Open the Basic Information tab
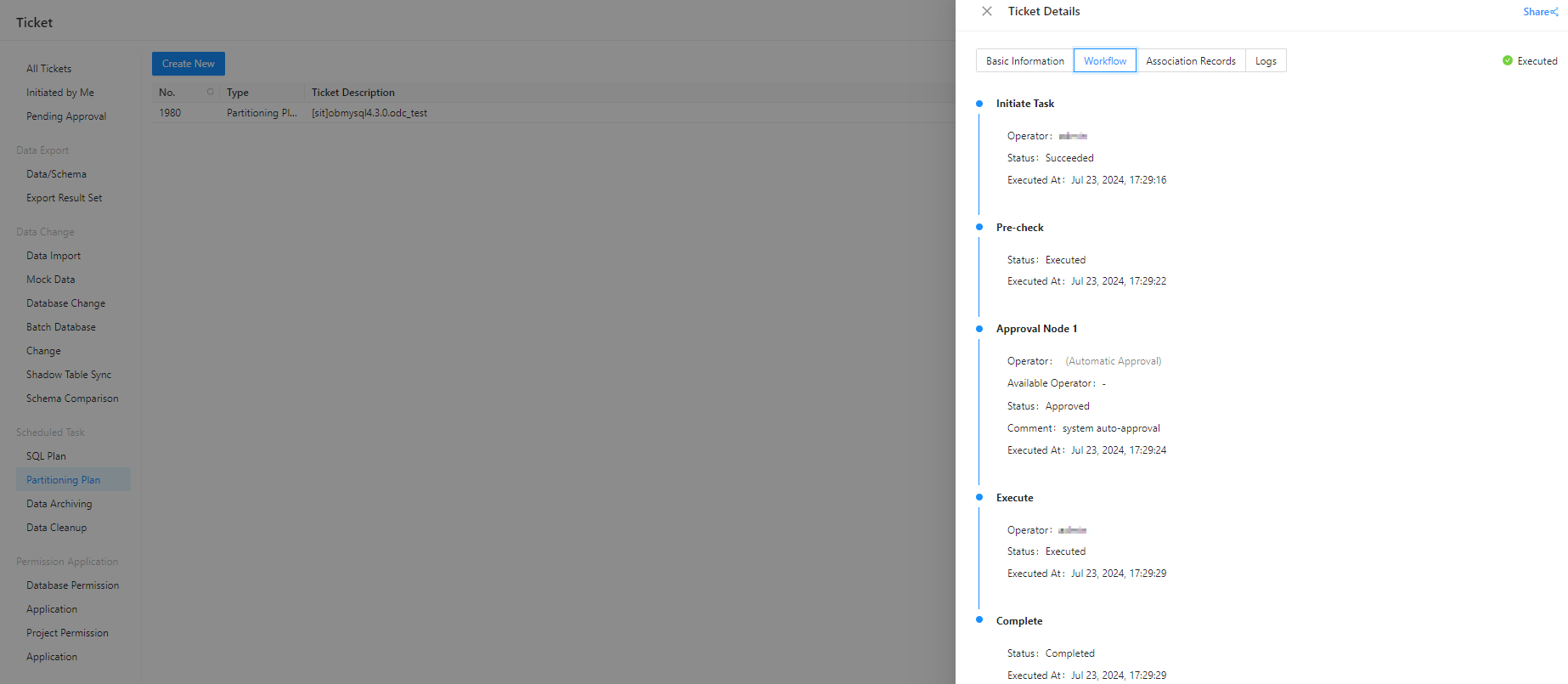 (x=1024, y=61)
